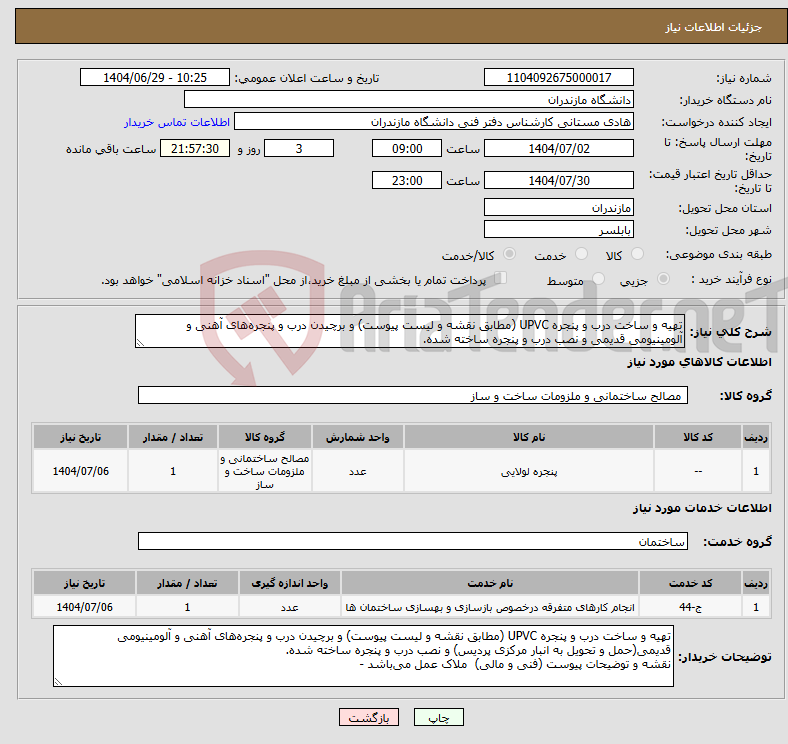
Task: Click the واحد شمارش column header
Action: tap(357, 437)
